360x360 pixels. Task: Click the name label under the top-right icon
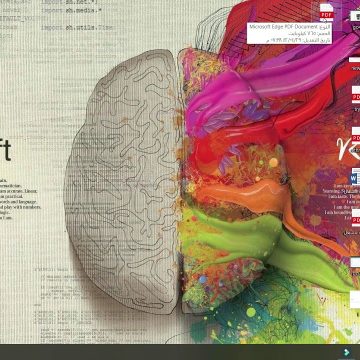pyautogui.click(x=356, y=26)
